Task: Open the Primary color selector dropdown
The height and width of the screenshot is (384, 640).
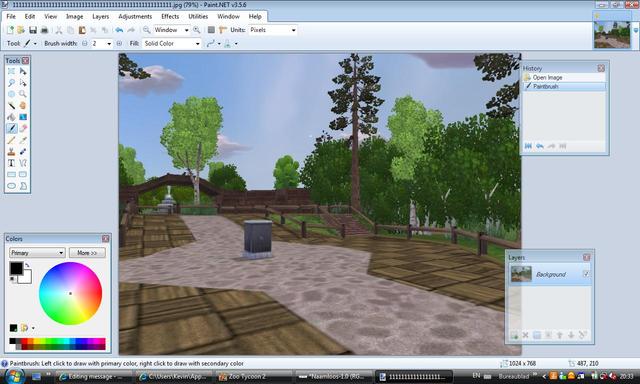Action: pos(37,253)
